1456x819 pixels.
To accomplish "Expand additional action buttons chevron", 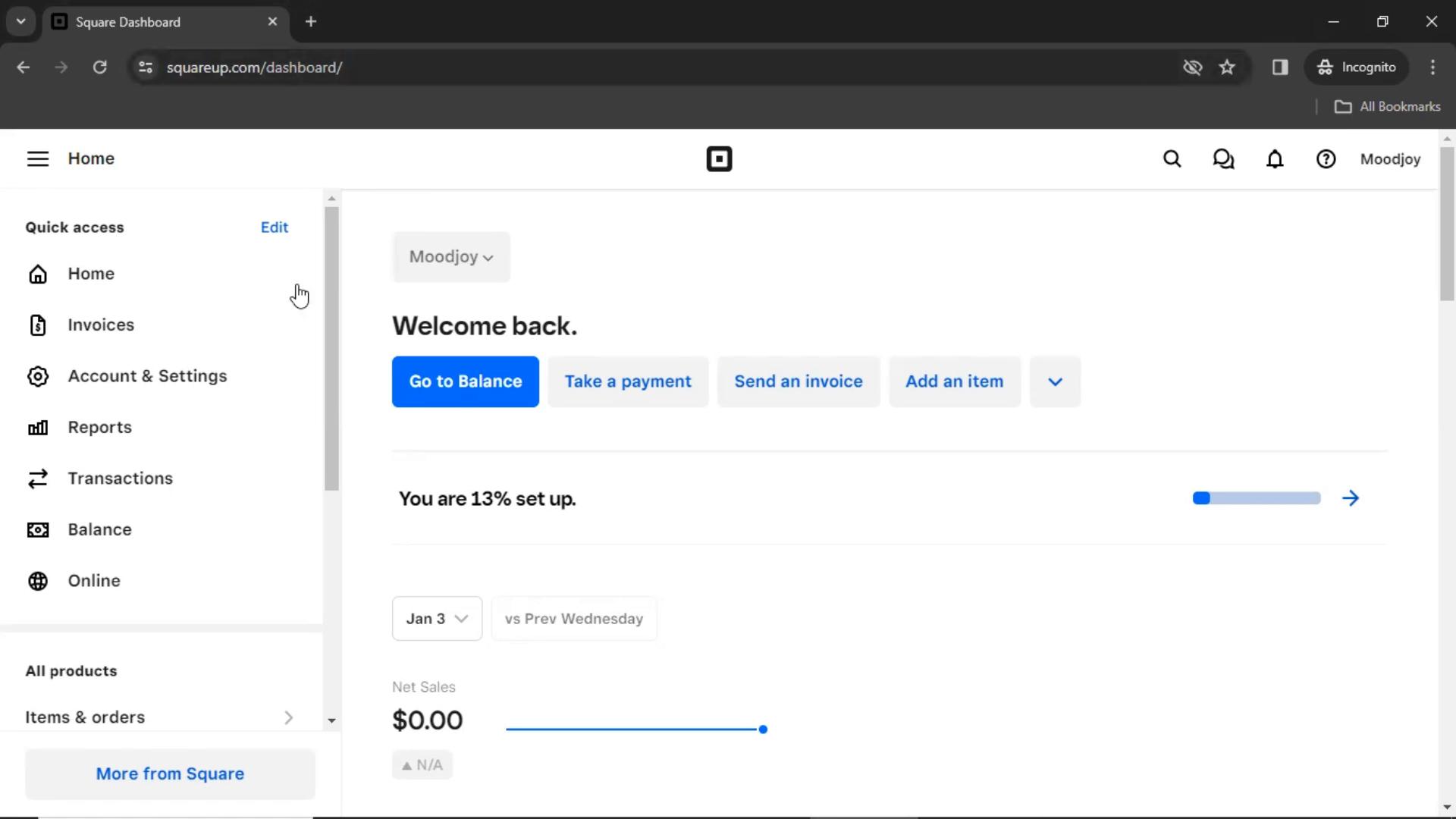I will 1055,381.
